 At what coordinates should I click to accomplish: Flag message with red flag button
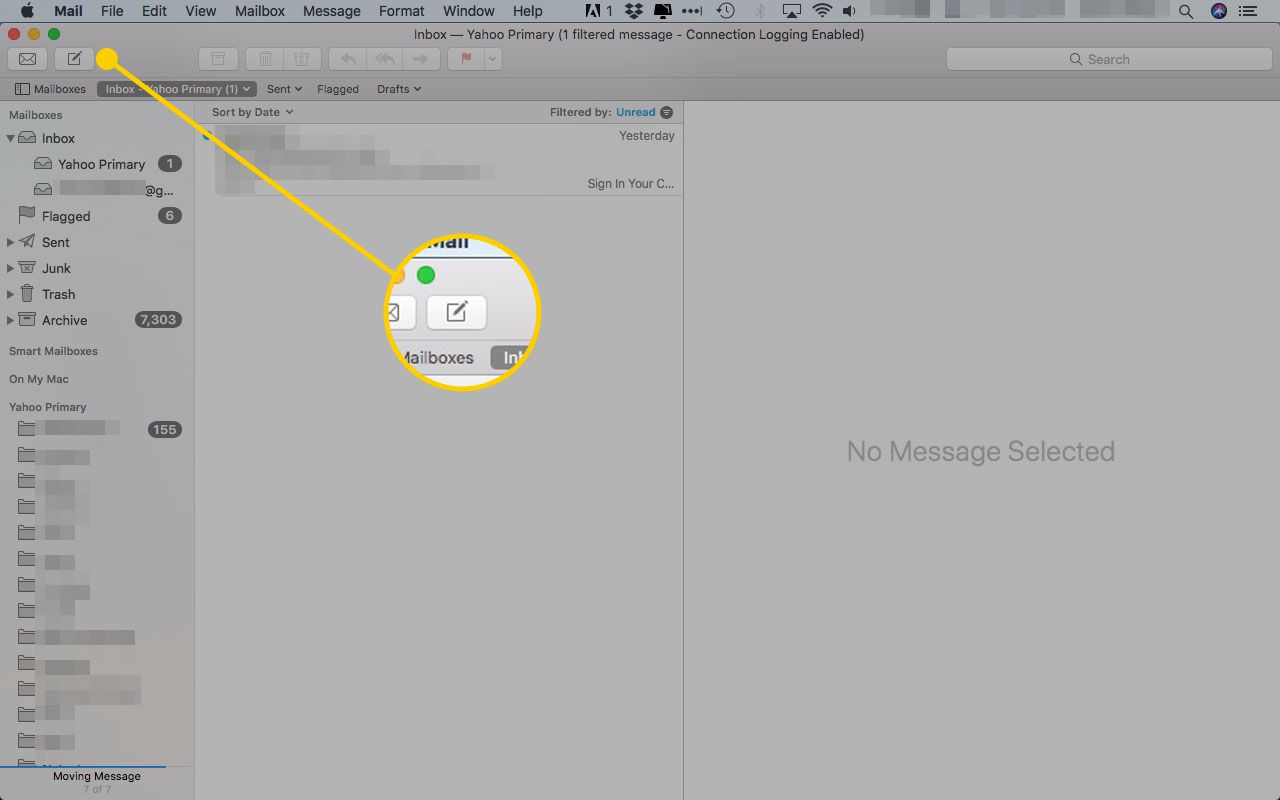pyautogui.click(x=466, y=59)
